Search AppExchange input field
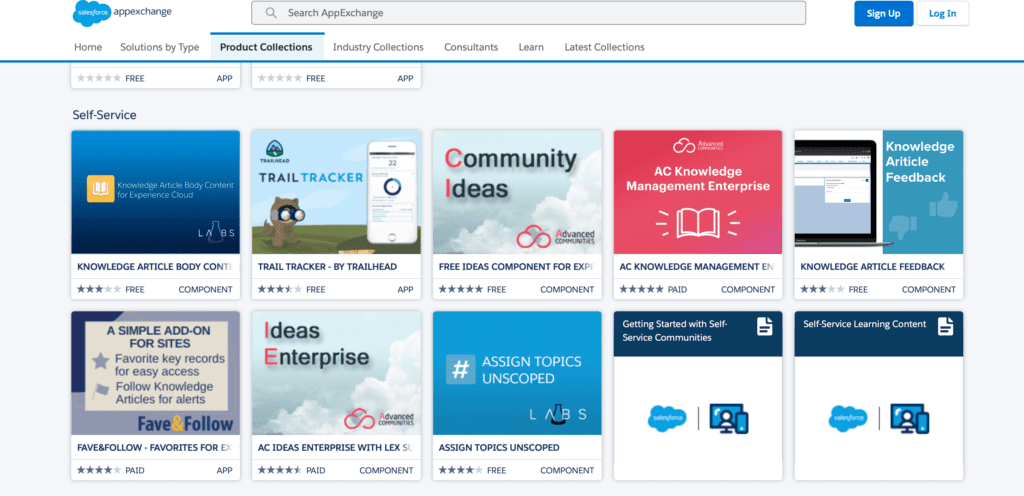Image resolution: width=1024 pixels, height=496 pixels. click(528, 13)
